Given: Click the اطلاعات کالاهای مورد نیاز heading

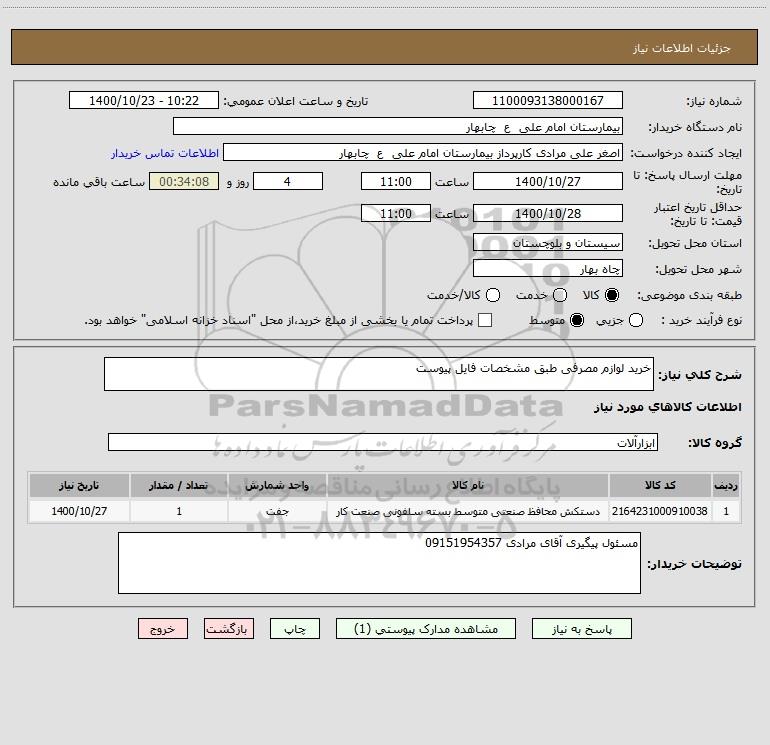Looking at the screenshot, I should [x=667, y=407].
